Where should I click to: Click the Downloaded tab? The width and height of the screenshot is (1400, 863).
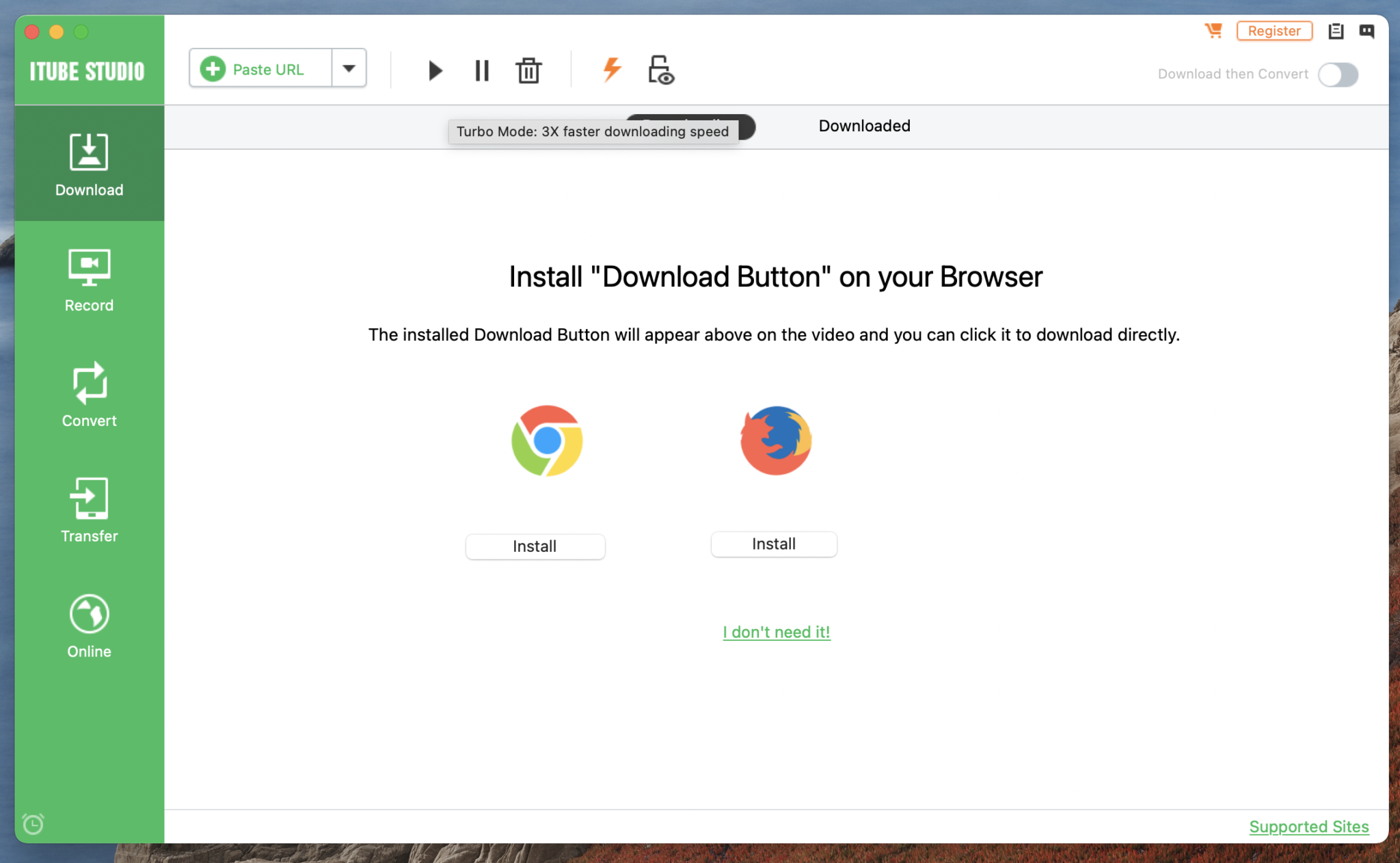coord(864,125)
